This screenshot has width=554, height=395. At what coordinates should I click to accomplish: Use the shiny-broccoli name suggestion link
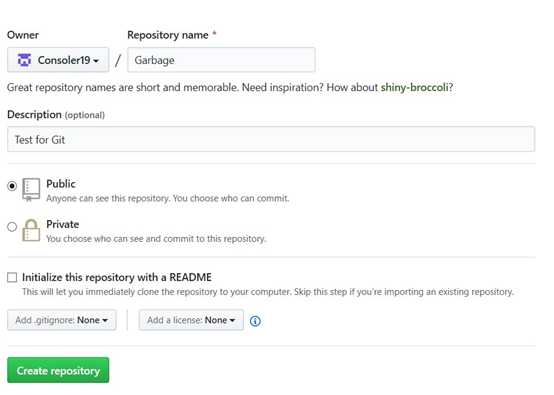tap(414, 87)
